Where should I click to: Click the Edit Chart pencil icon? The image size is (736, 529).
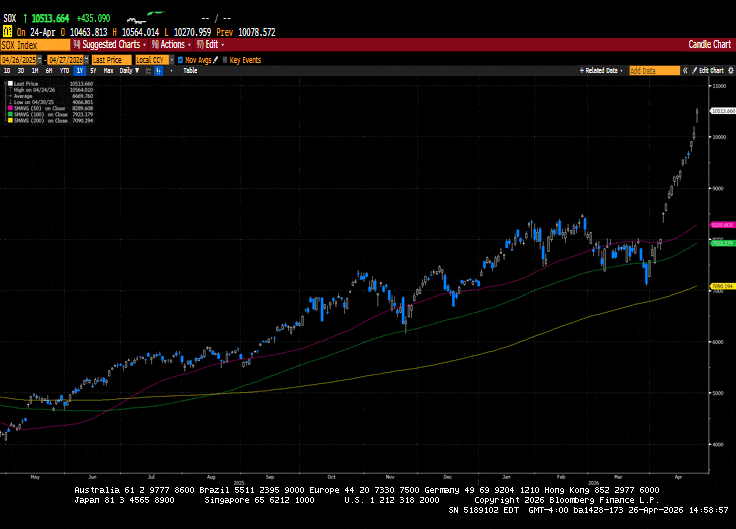point(693,71)
